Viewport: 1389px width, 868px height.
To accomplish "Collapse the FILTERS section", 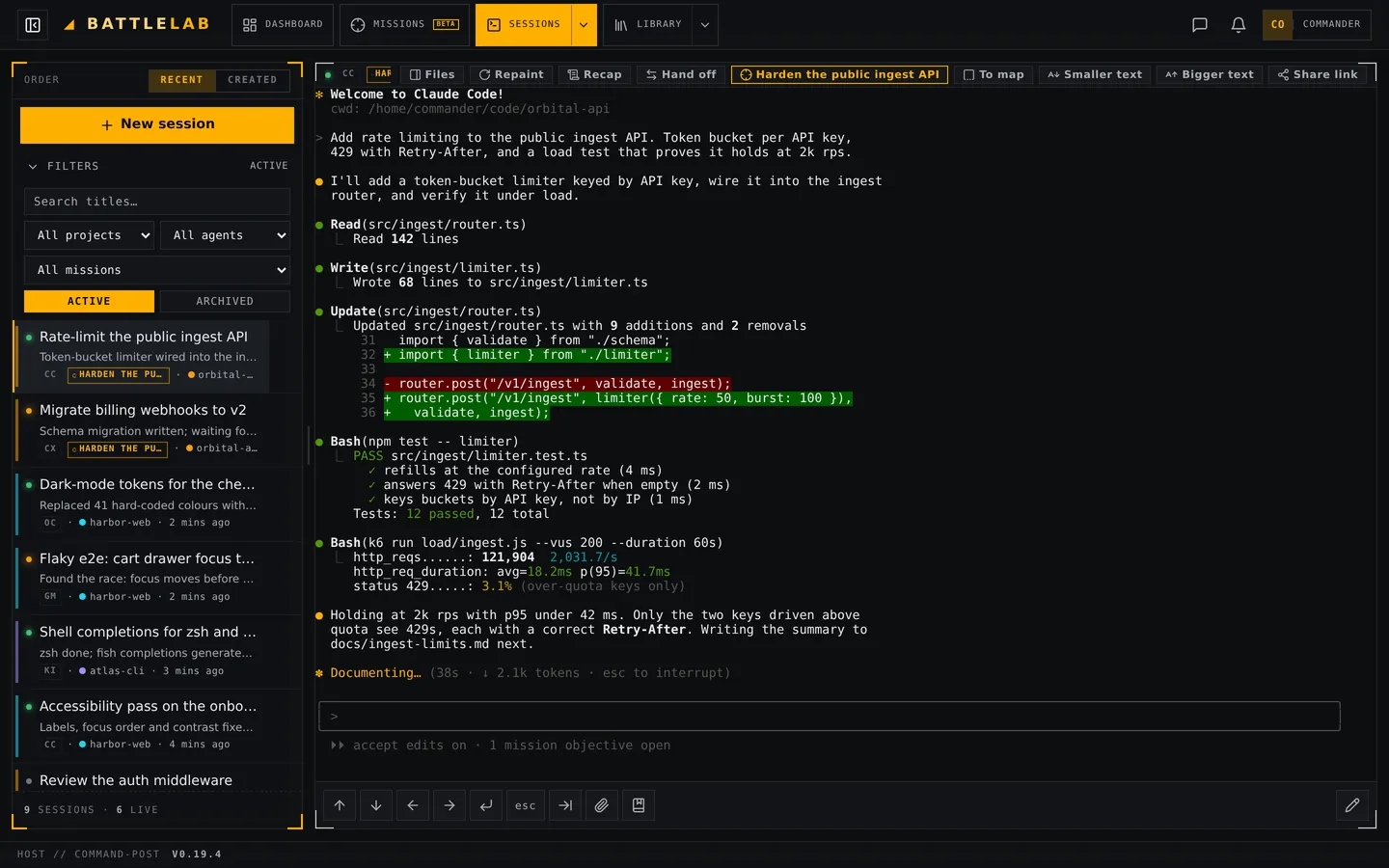I will coord(63,166).
